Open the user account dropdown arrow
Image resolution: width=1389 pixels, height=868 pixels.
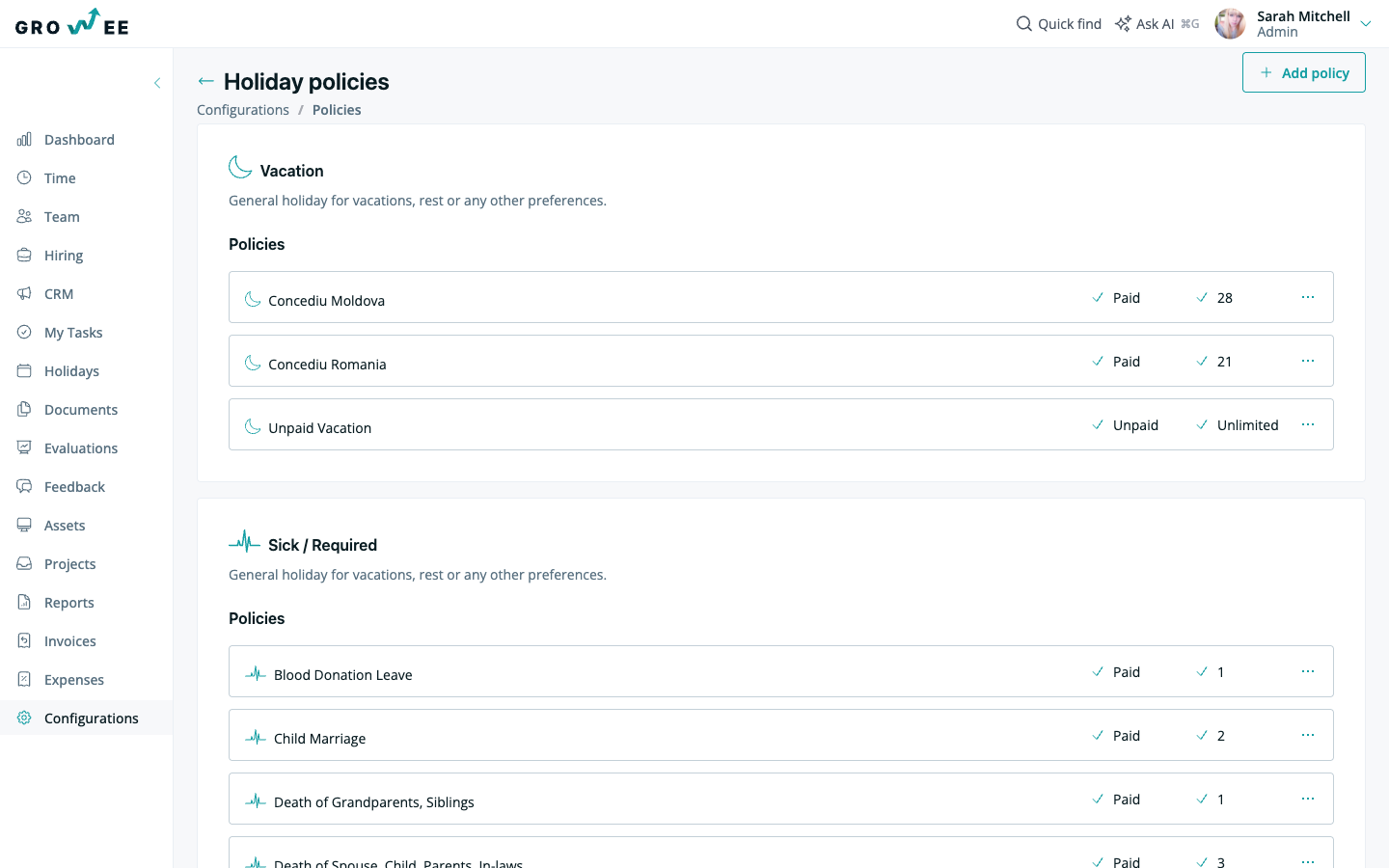point(1366,23)
